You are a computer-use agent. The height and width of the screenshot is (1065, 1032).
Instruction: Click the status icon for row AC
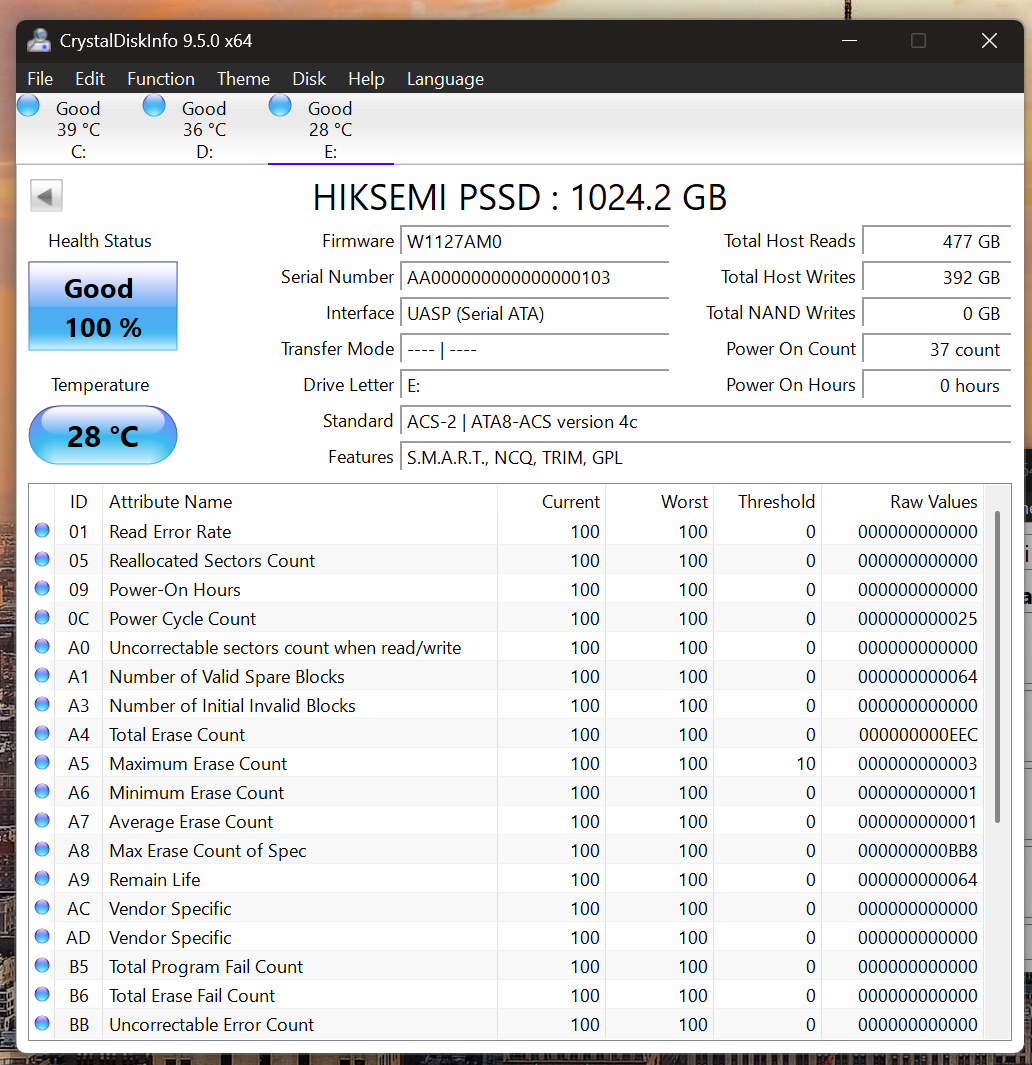[x=42, y=907]
